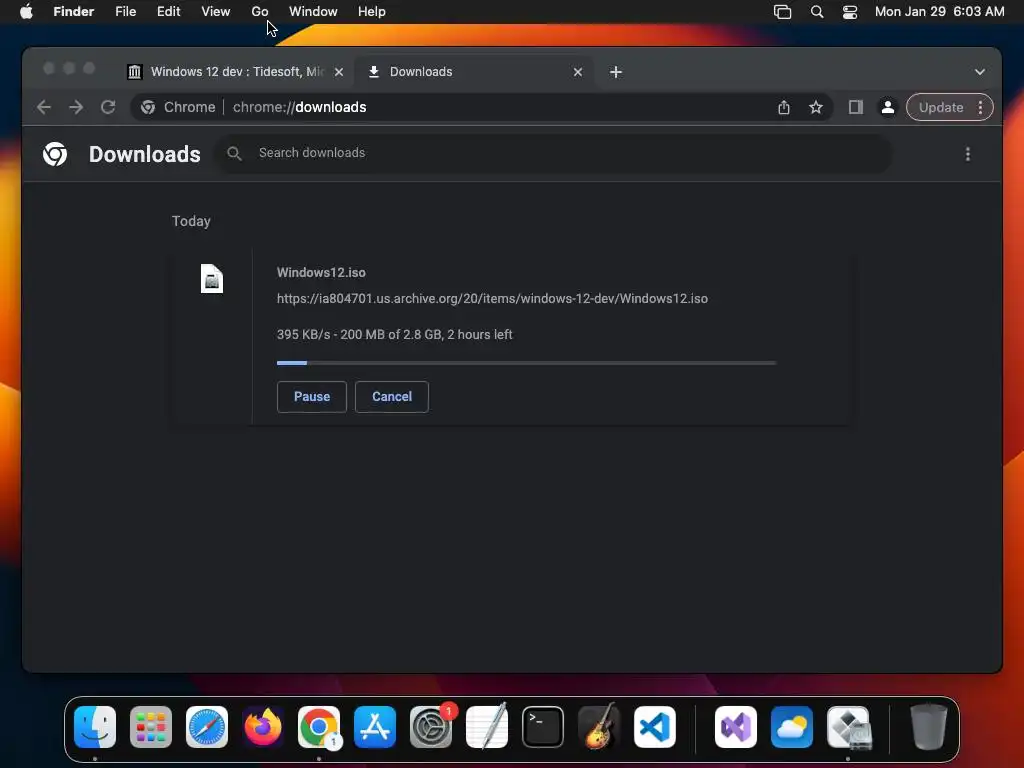Go forward in Chrome
1024x768 pixels.
pos(76,107)
